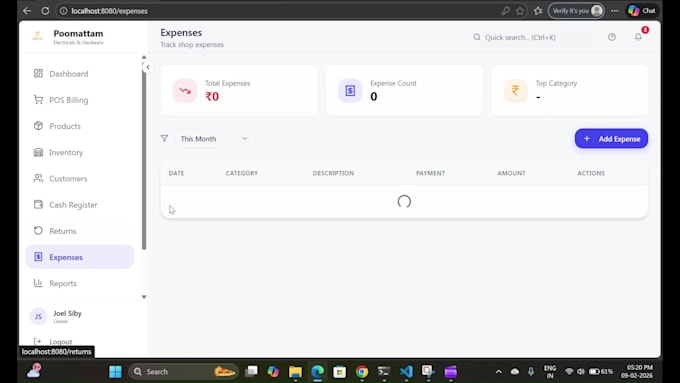This screenshot has height=383, width=680.
Task: Click the taskbar clock and date
Action: coord(637,372)
